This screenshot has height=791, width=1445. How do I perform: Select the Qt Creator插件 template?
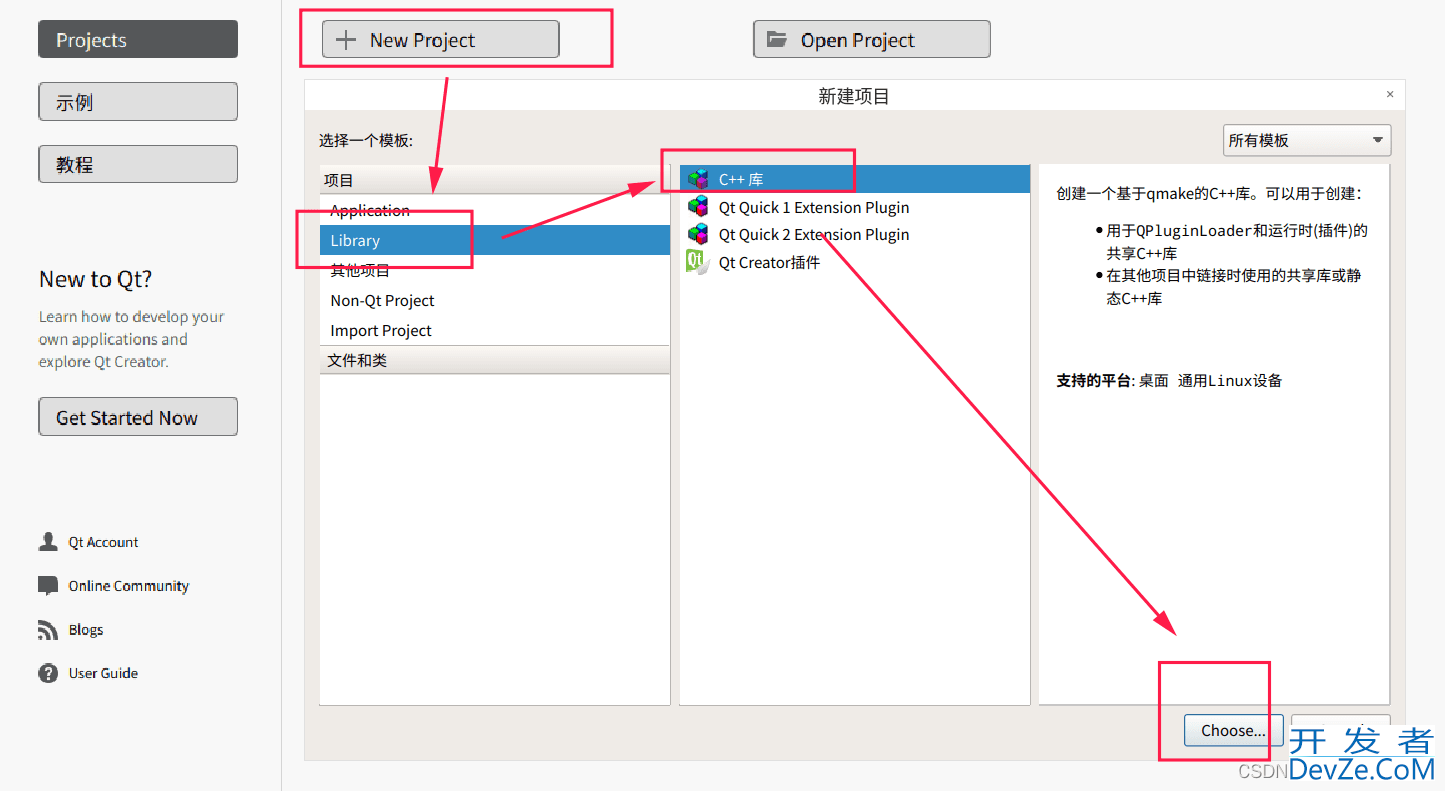(855, 262)
